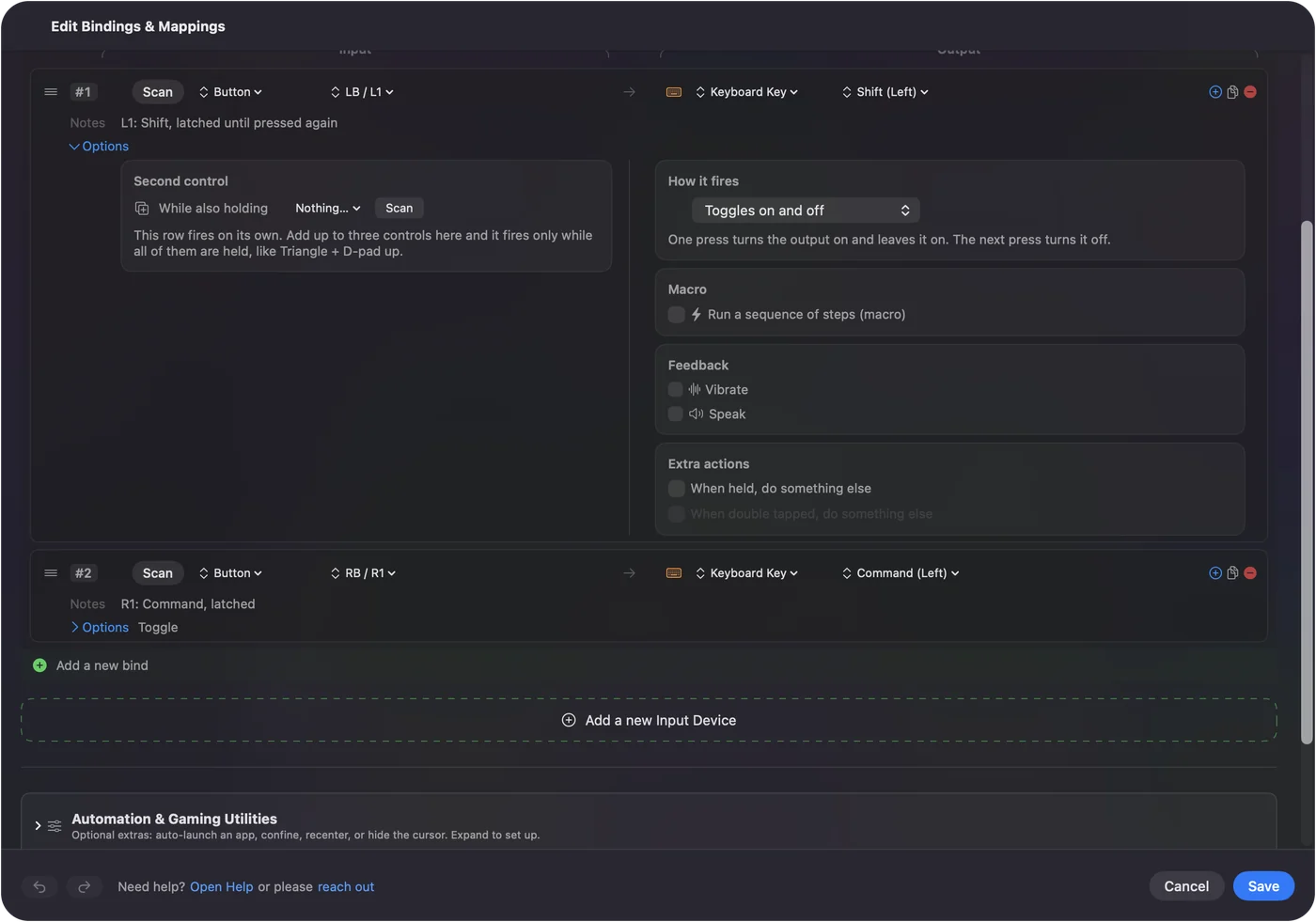Open the Command (Left) key dropdown
The image size is (1316, 922).
(901, 573)
